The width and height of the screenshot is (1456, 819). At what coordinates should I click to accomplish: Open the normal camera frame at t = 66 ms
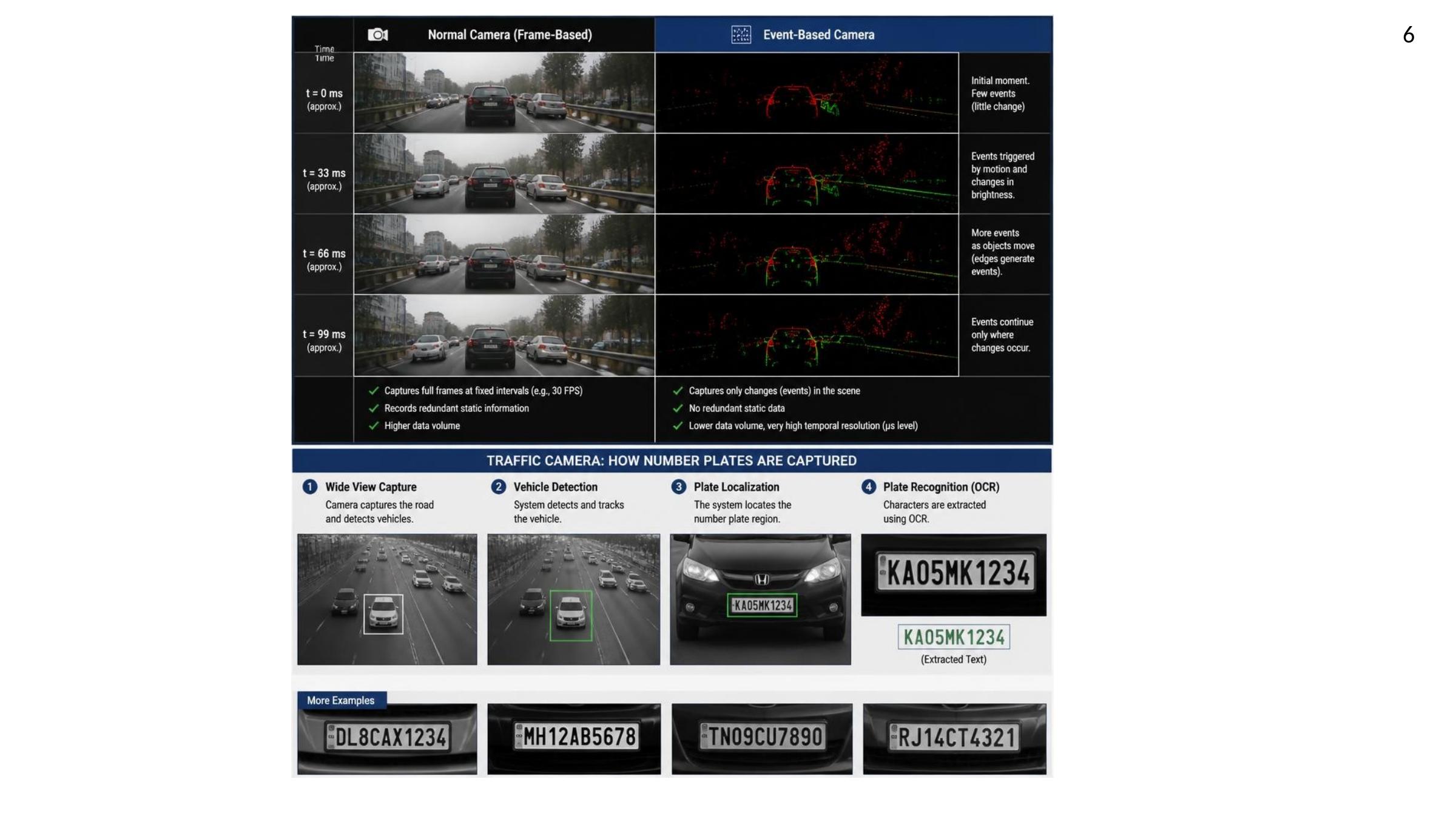tap(504, 254)
